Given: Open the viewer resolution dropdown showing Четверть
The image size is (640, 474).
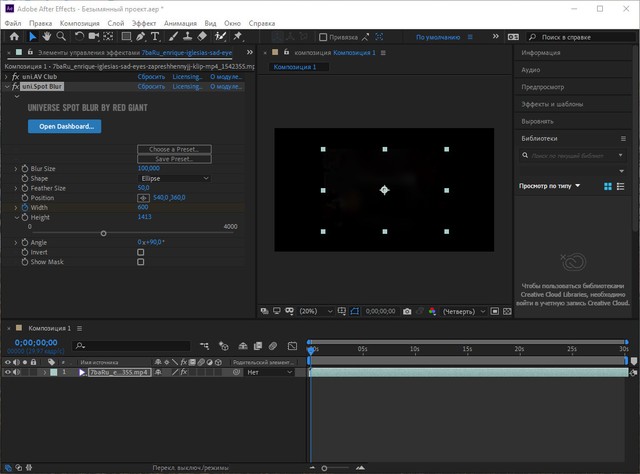Looking at the screenshot, I should 461,311.
